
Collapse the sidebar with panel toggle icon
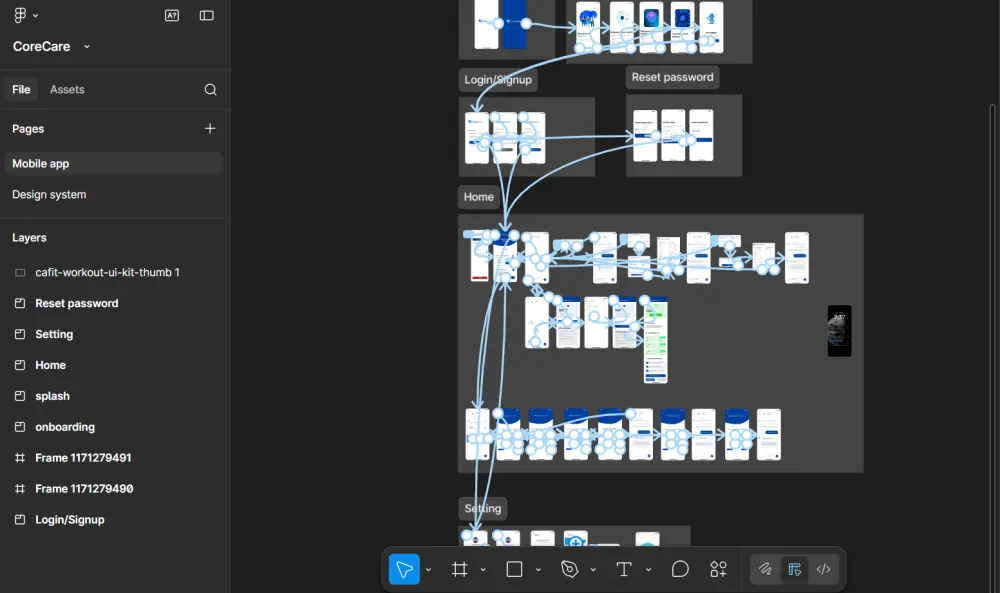pos(207,15)
